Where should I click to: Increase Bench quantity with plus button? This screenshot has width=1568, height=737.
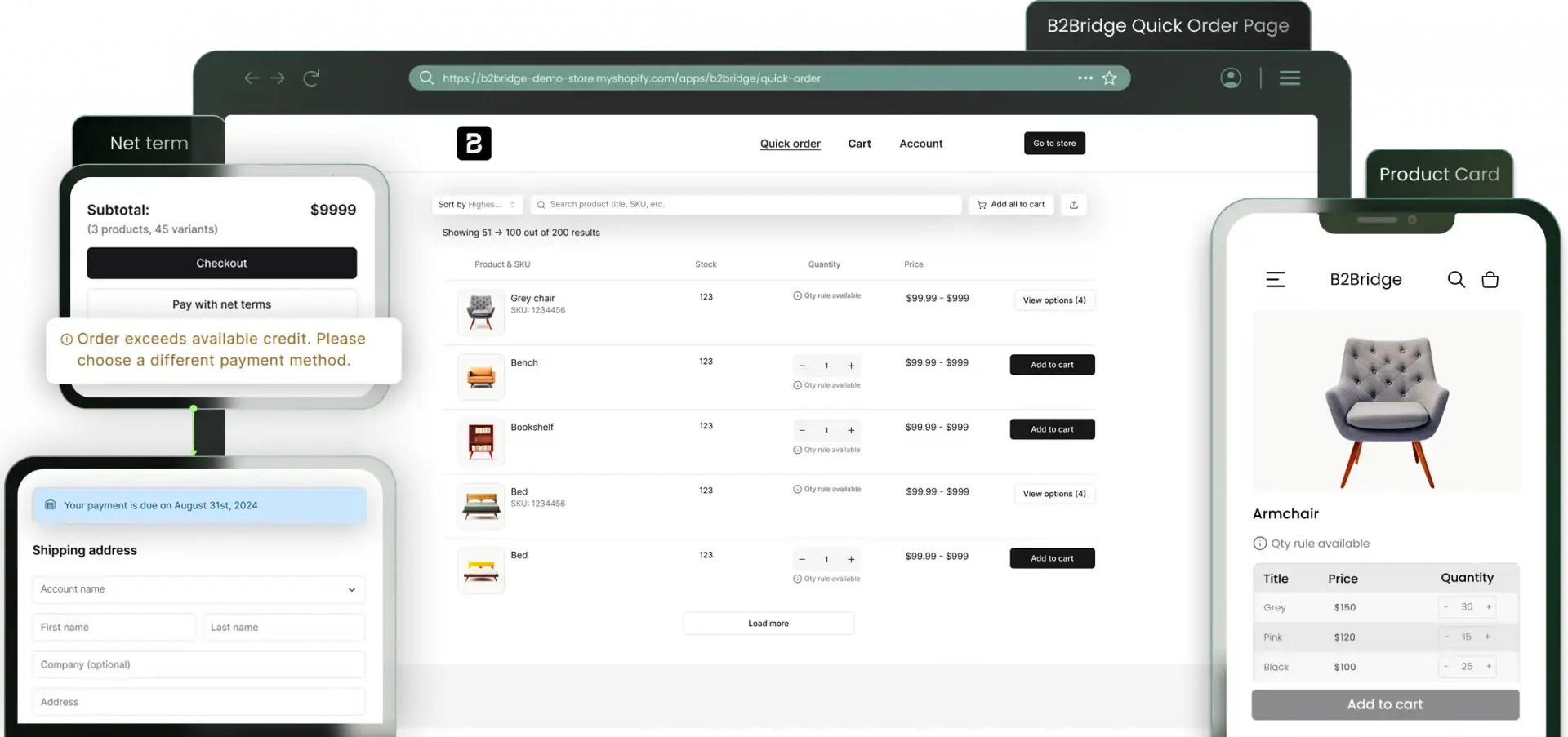[851, 366]
